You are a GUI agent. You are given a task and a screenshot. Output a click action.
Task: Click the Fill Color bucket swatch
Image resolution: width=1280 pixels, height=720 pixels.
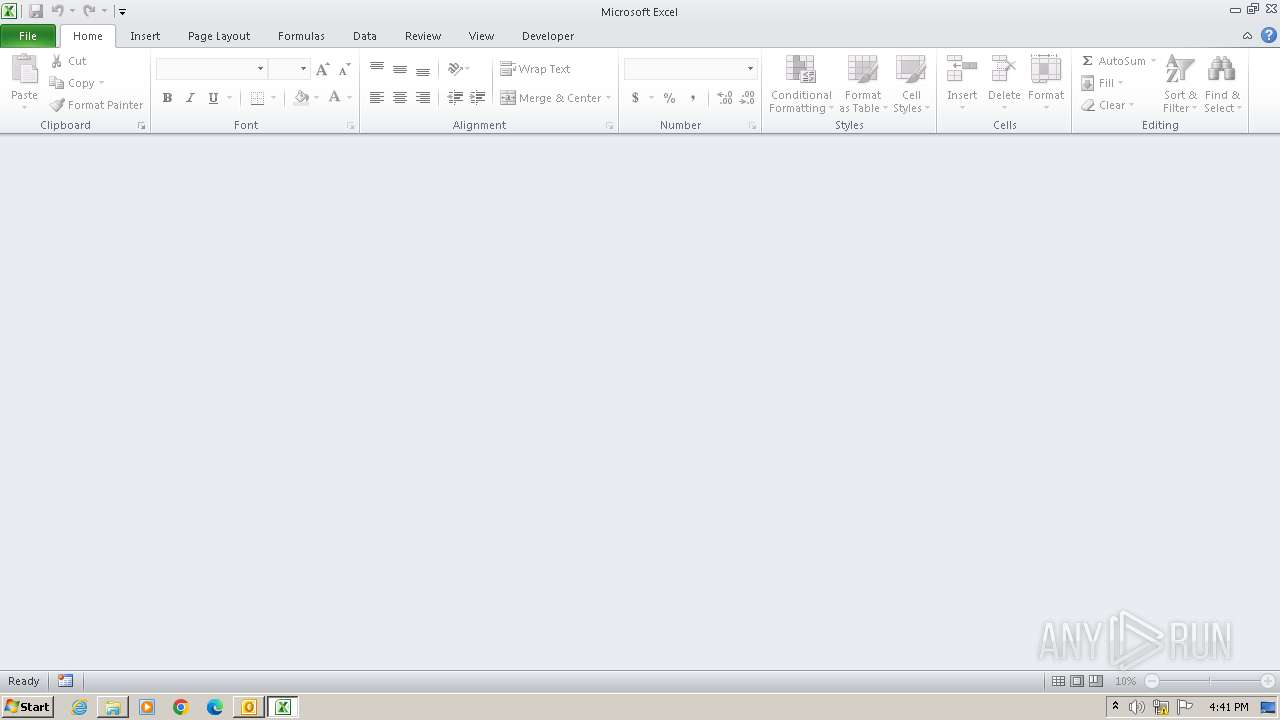tap(301, 98)
